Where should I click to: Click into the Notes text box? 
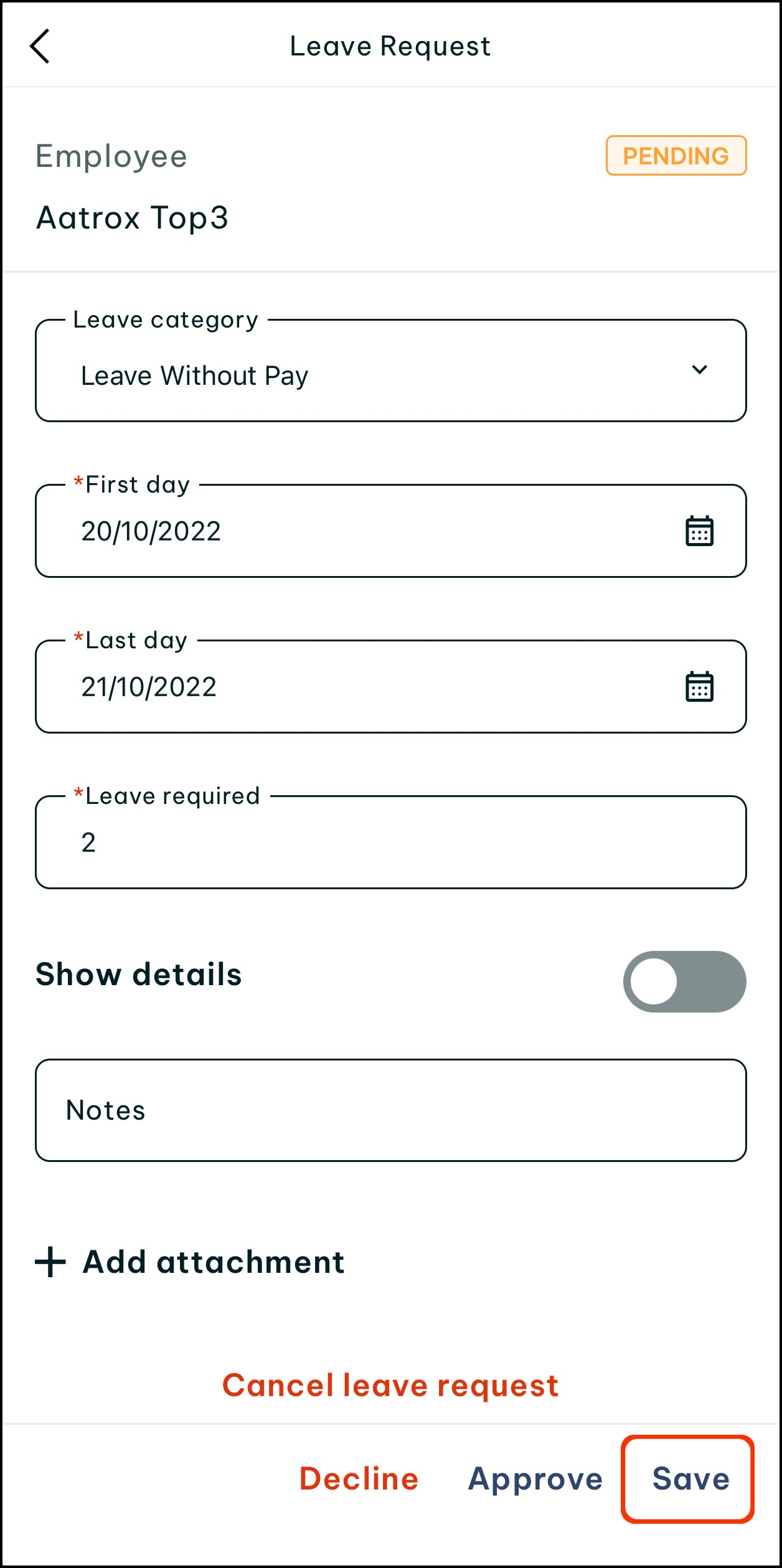390,1110
